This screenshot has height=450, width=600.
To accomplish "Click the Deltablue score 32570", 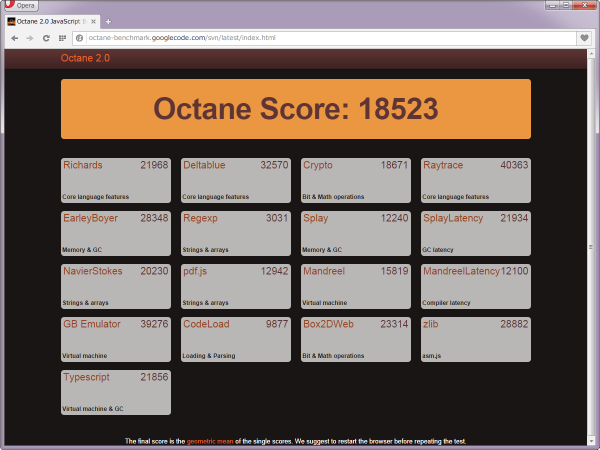I will pyautogui.click(x=274, y=165).
